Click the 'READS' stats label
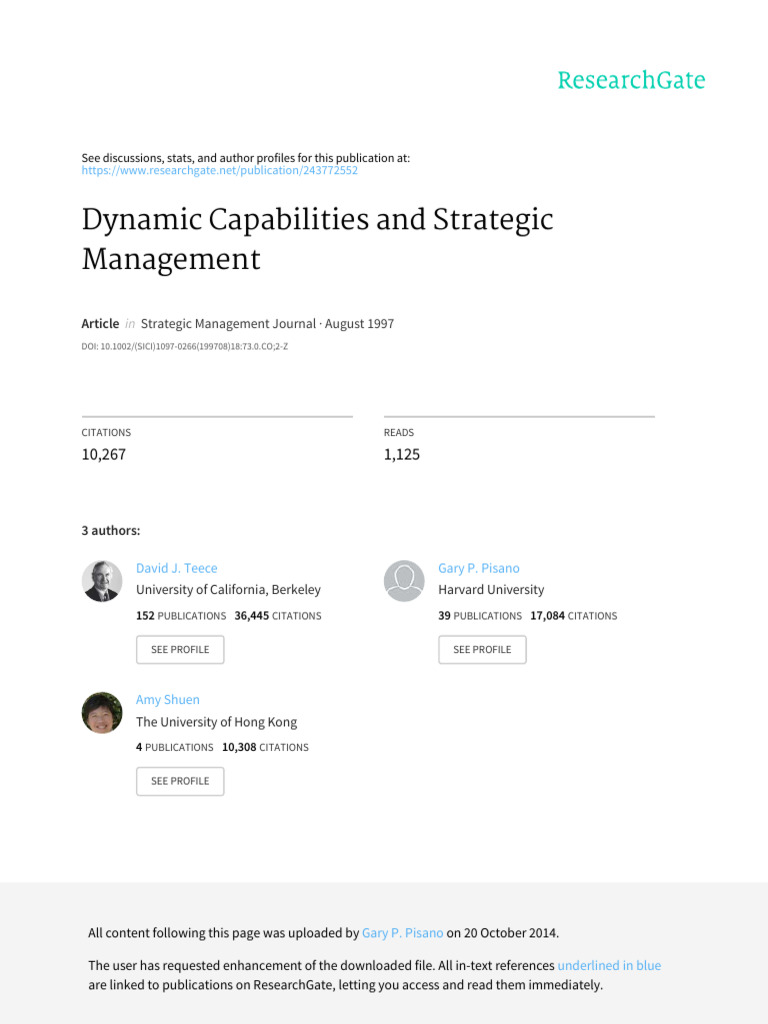 (x=399, y=432)
